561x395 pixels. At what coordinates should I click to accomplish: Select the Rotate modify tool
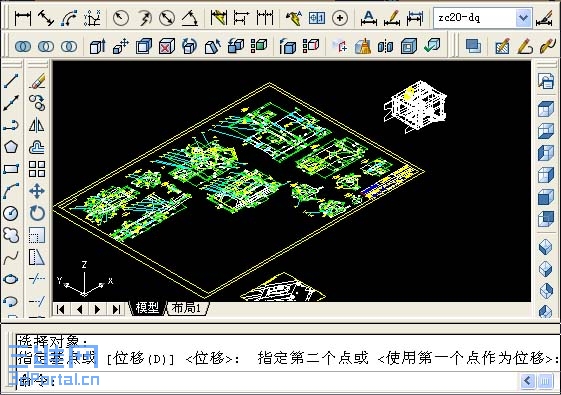point(37,213)
